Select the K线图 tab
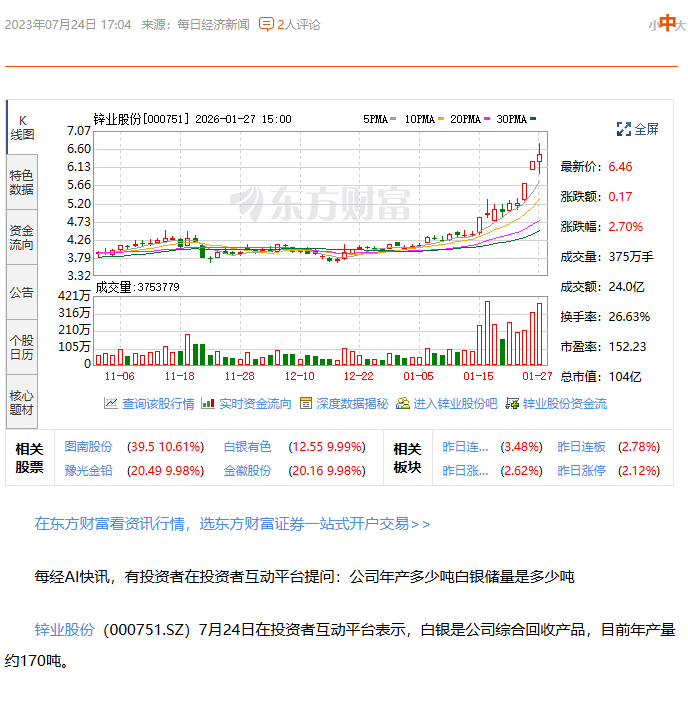This screenshot has width=688, height=721. [22, 127]
